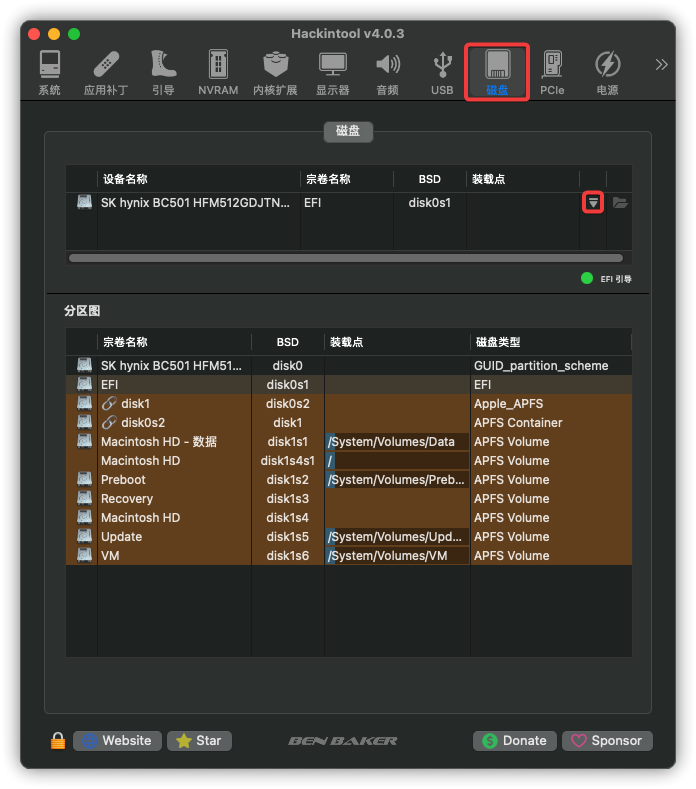Screen dimensions: 696x789
Task: Select the Update volume row
Action: coord(349,537)
